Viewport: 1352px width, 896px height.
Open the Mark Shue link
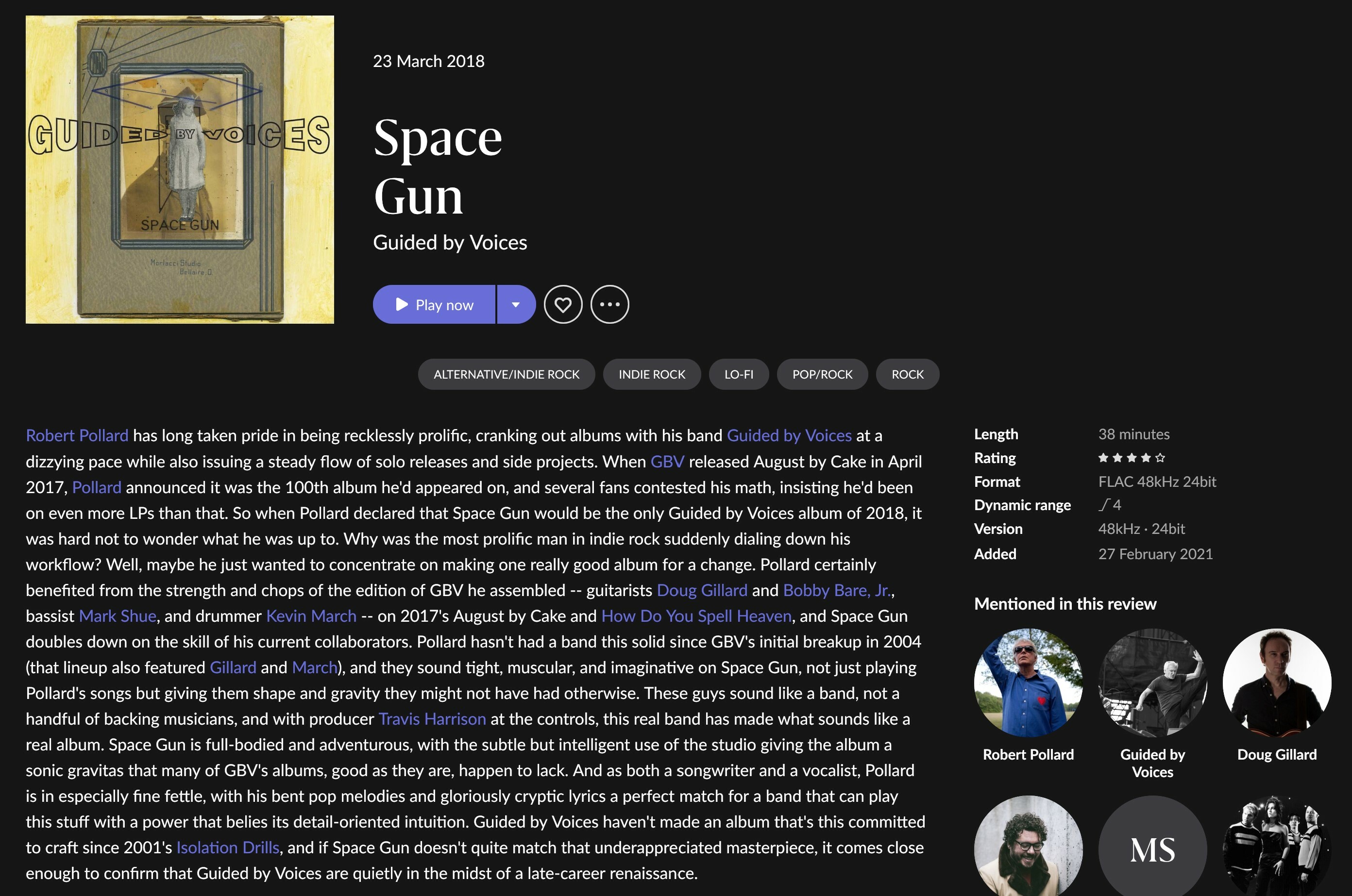tap(117, 615)
